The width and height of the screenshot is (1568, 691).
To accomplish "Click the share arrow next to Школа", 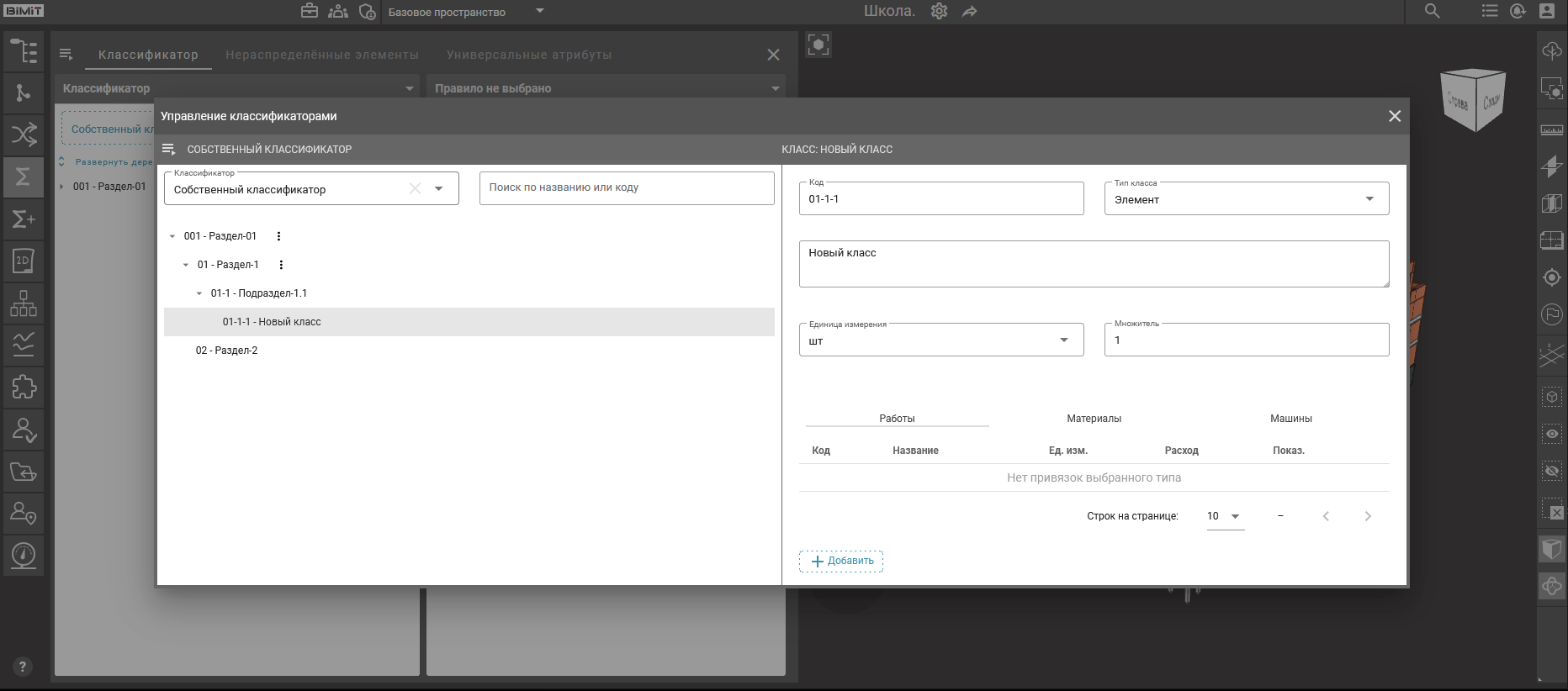I will (970, 12).
